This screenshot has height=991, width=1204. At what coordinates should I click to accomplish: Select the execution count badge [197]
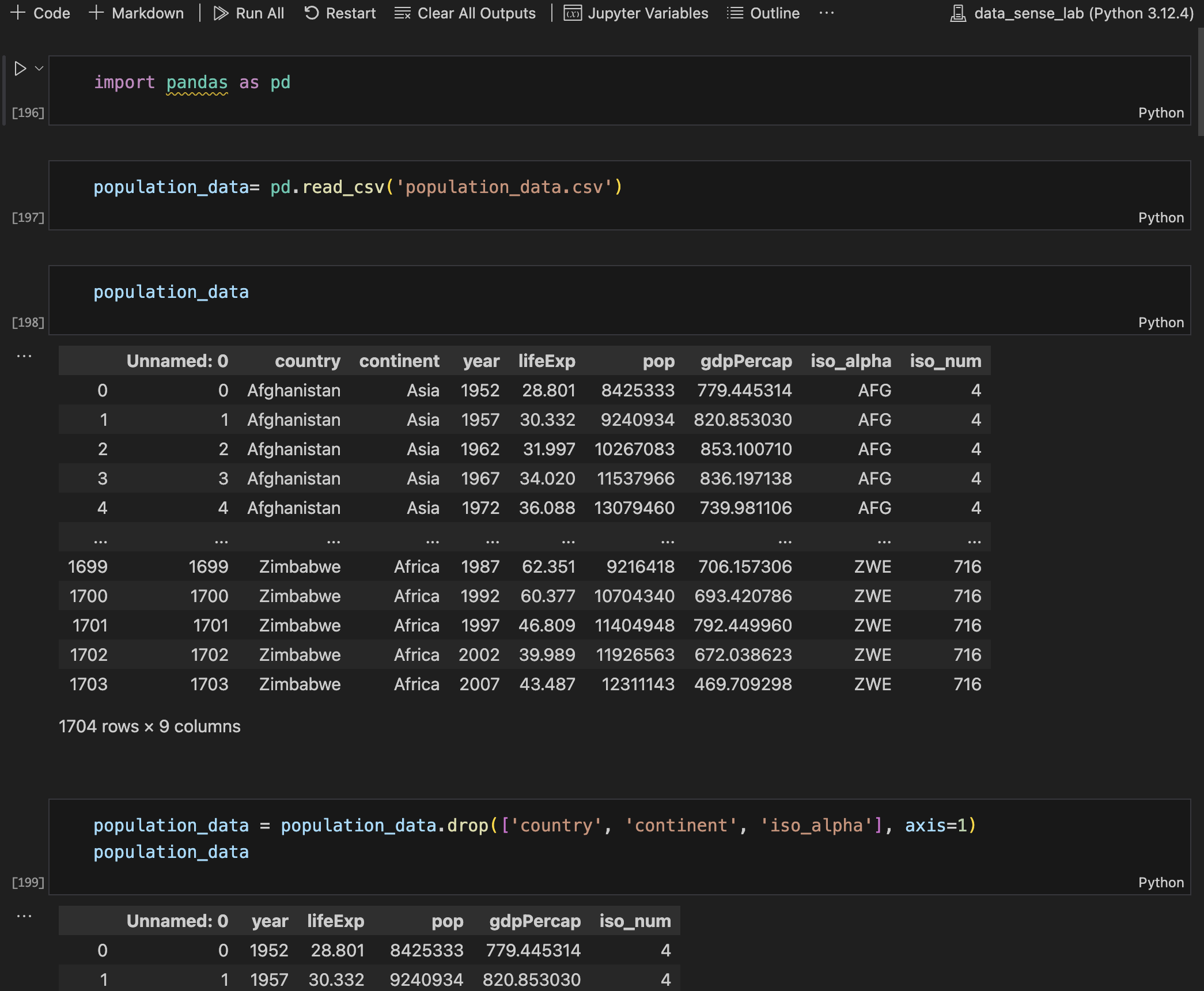point(28,217)
